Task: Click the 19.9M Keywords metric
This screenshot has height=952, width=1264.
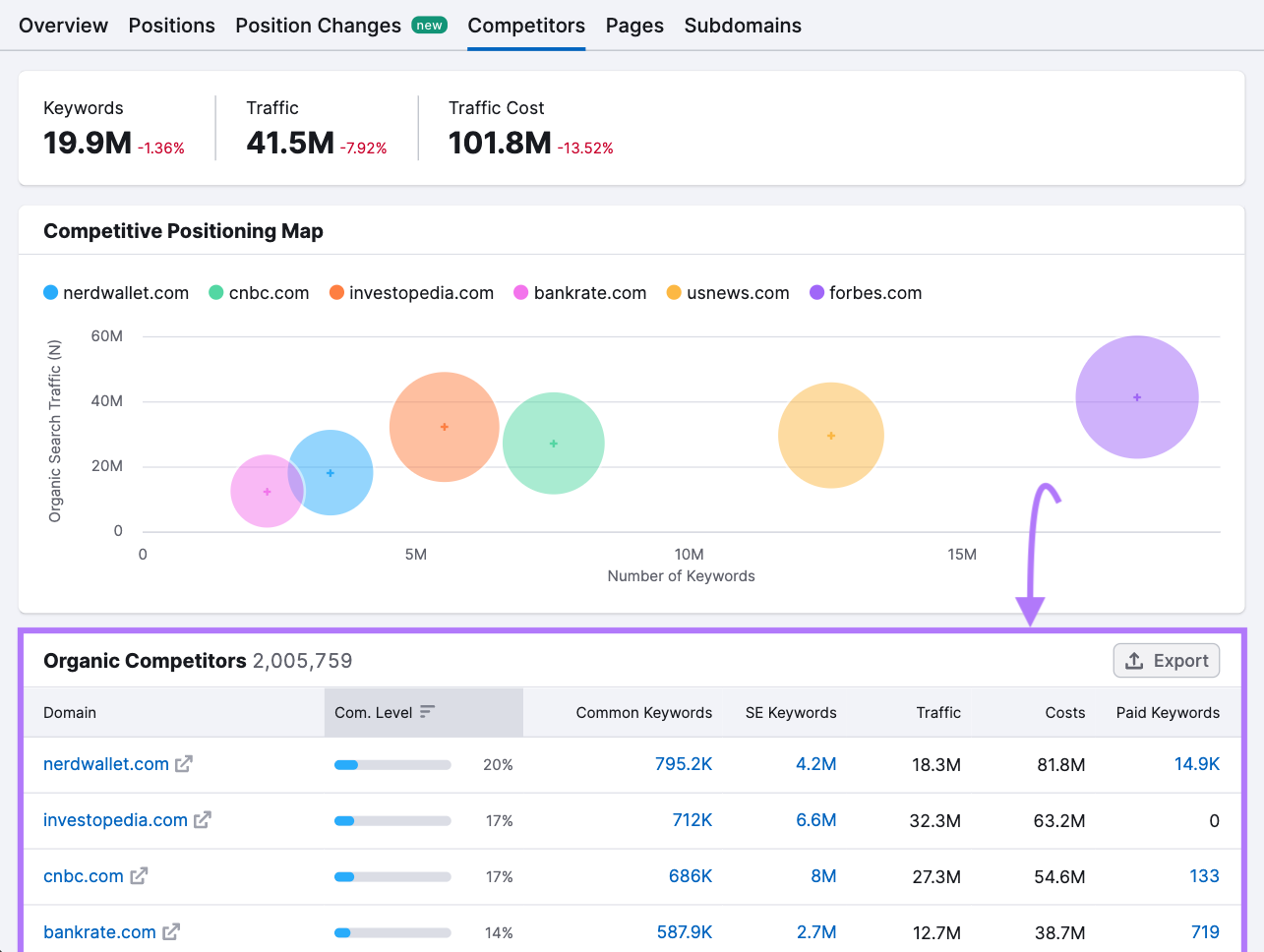Action: click(88, 144)
